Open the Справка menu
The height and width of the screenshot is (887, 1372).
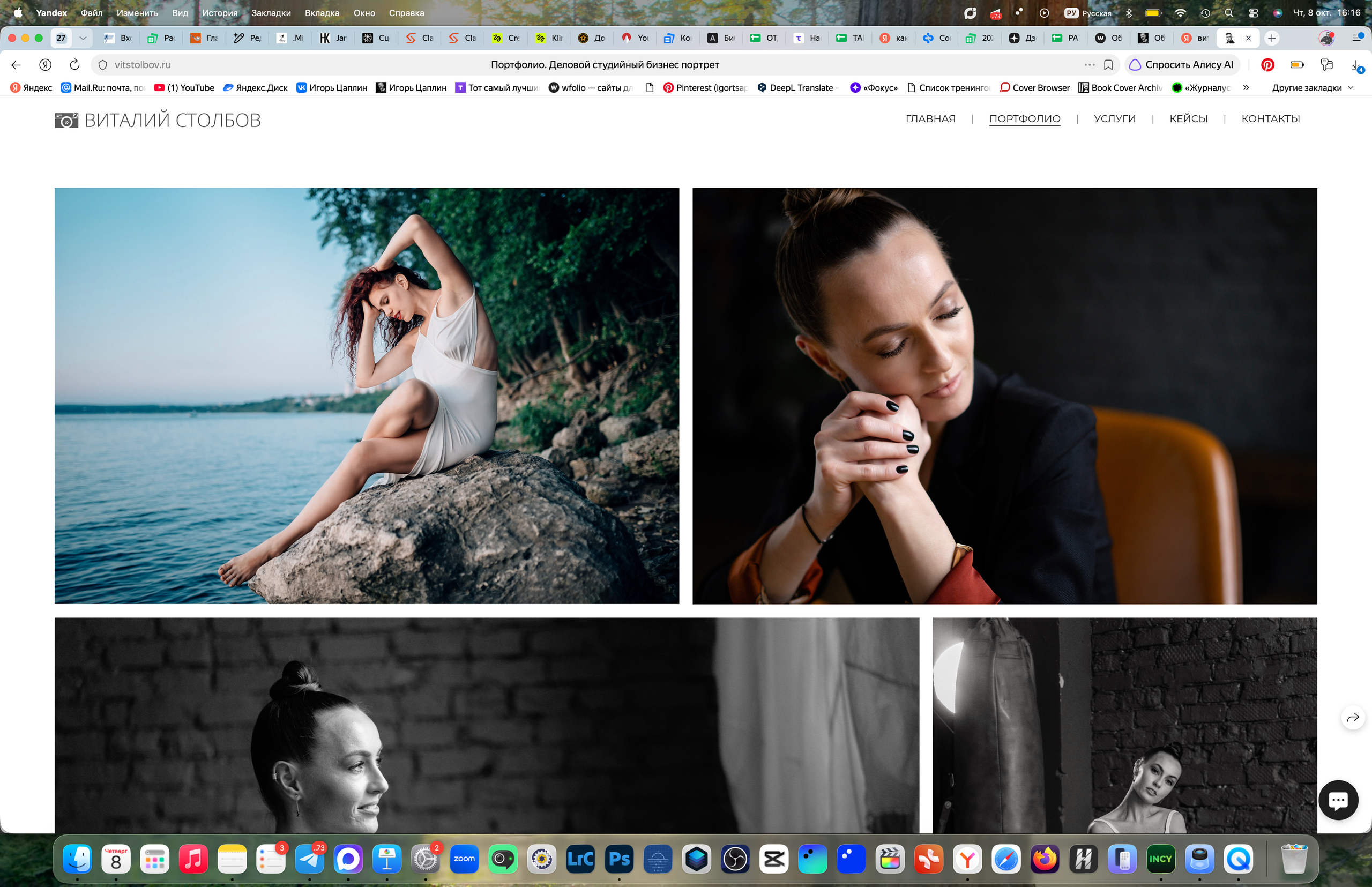[406, 13]
